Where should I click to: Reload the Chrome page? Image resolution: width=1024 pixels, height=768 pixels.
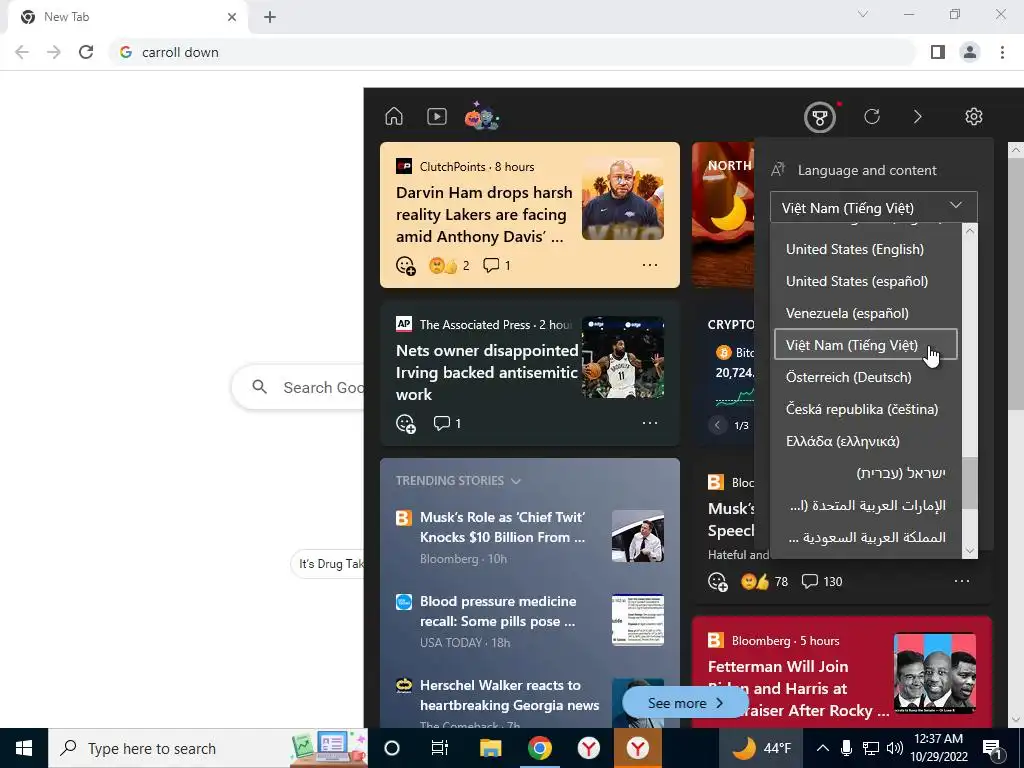86,52
